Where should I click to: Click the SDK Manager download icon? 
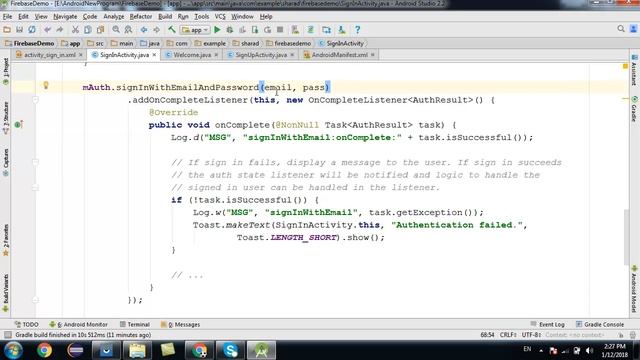pyautogui.click(x=342, y=29)
